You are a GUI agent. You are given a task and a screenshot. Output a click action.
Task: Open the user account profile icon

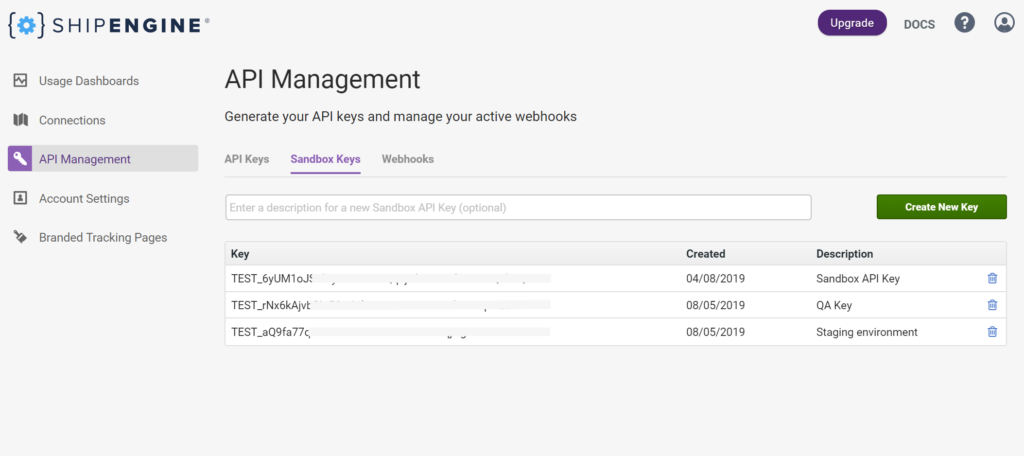point(1003,23)
